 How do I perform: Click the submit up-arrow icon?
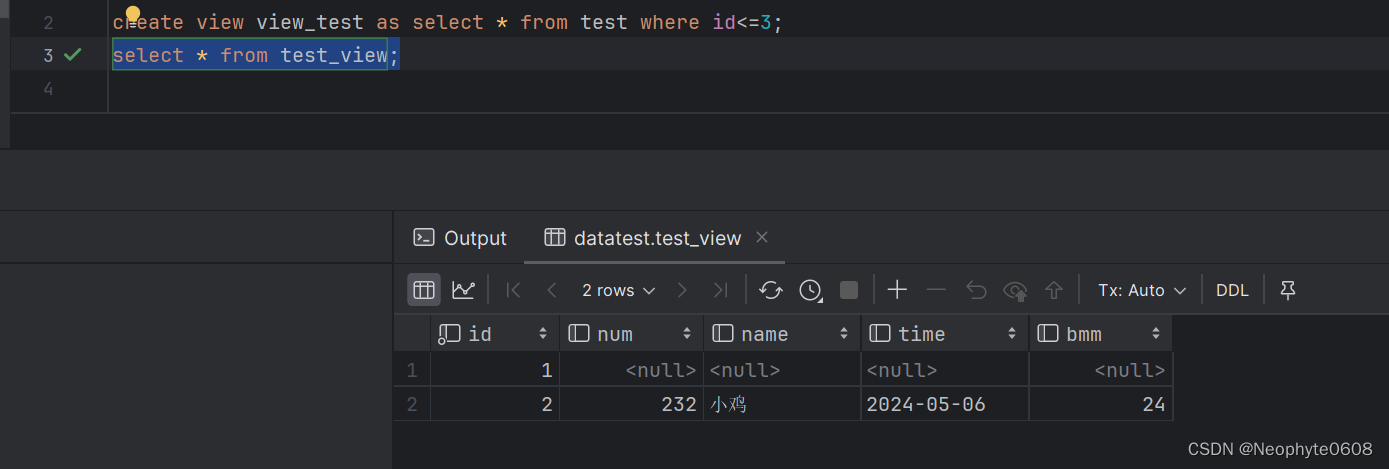coord(1053,290)
